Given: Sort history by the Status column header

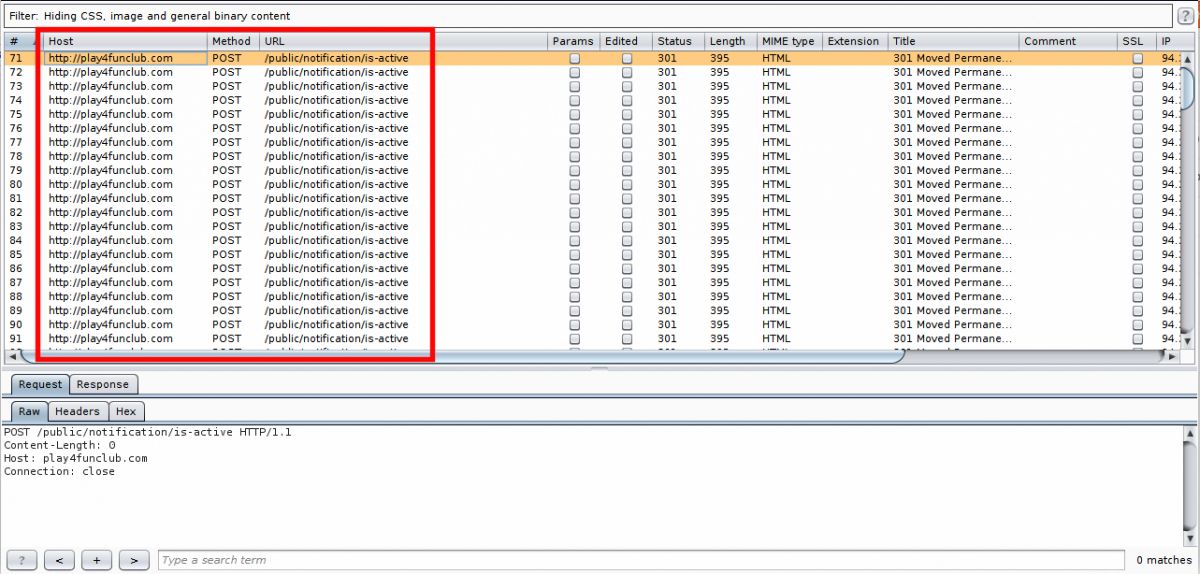Looking at the screenshot, I should point(674,41).
